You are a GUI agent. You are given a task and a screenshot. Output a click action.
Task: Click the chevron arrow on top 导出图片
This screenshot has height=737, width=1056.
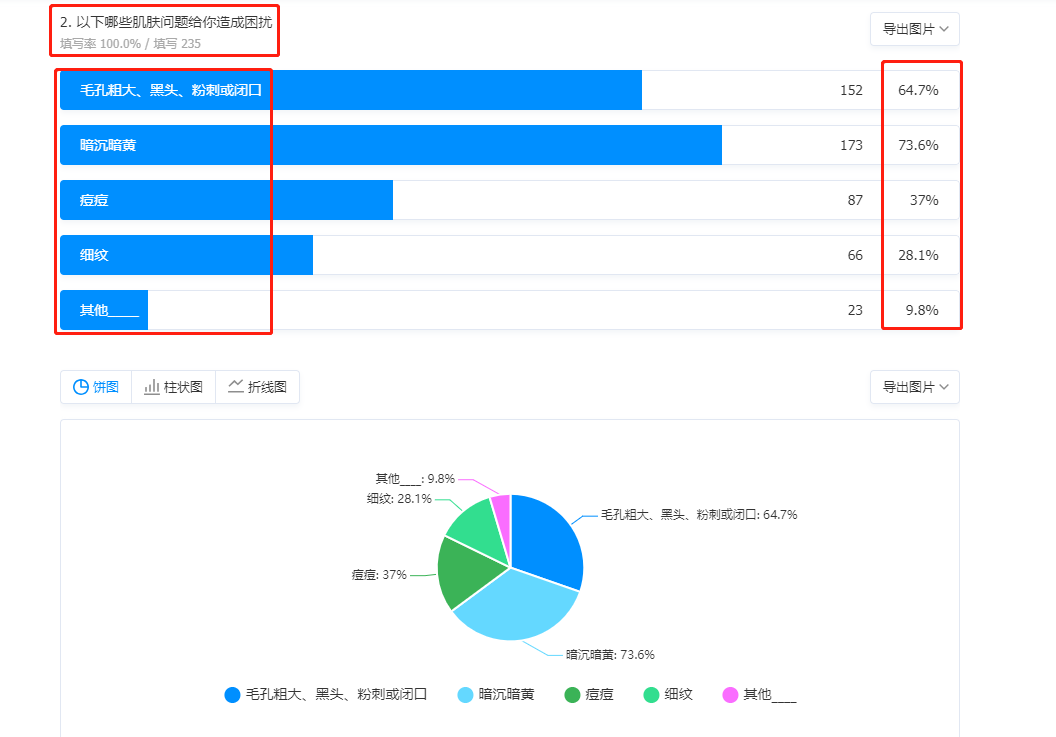tap(944, 29)
